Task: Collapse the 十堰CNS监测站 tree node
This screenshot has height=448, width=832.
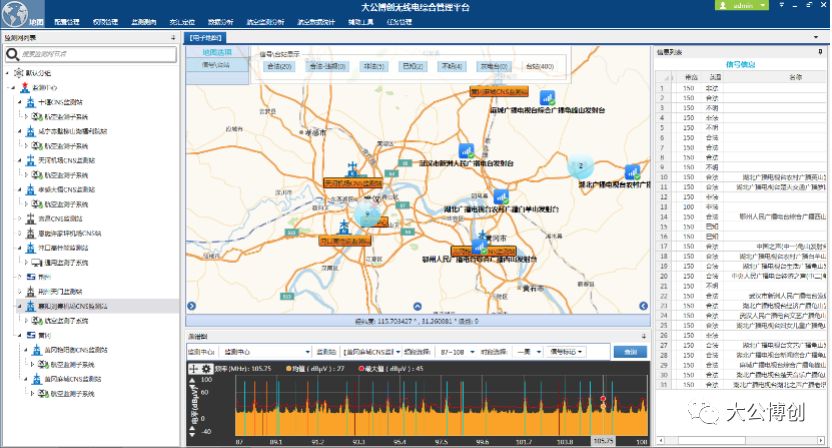Action: click(x=21, y=103)
